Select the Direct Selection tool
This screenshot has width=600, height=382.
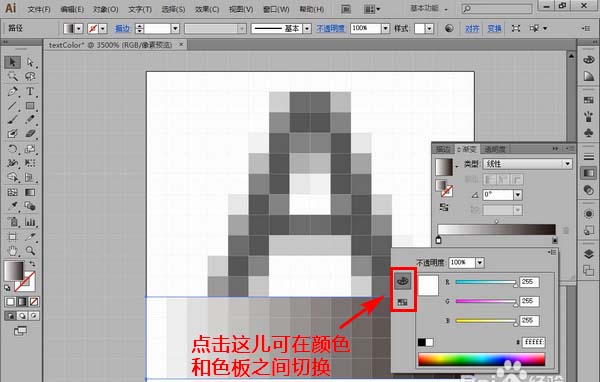pos(30,62)
